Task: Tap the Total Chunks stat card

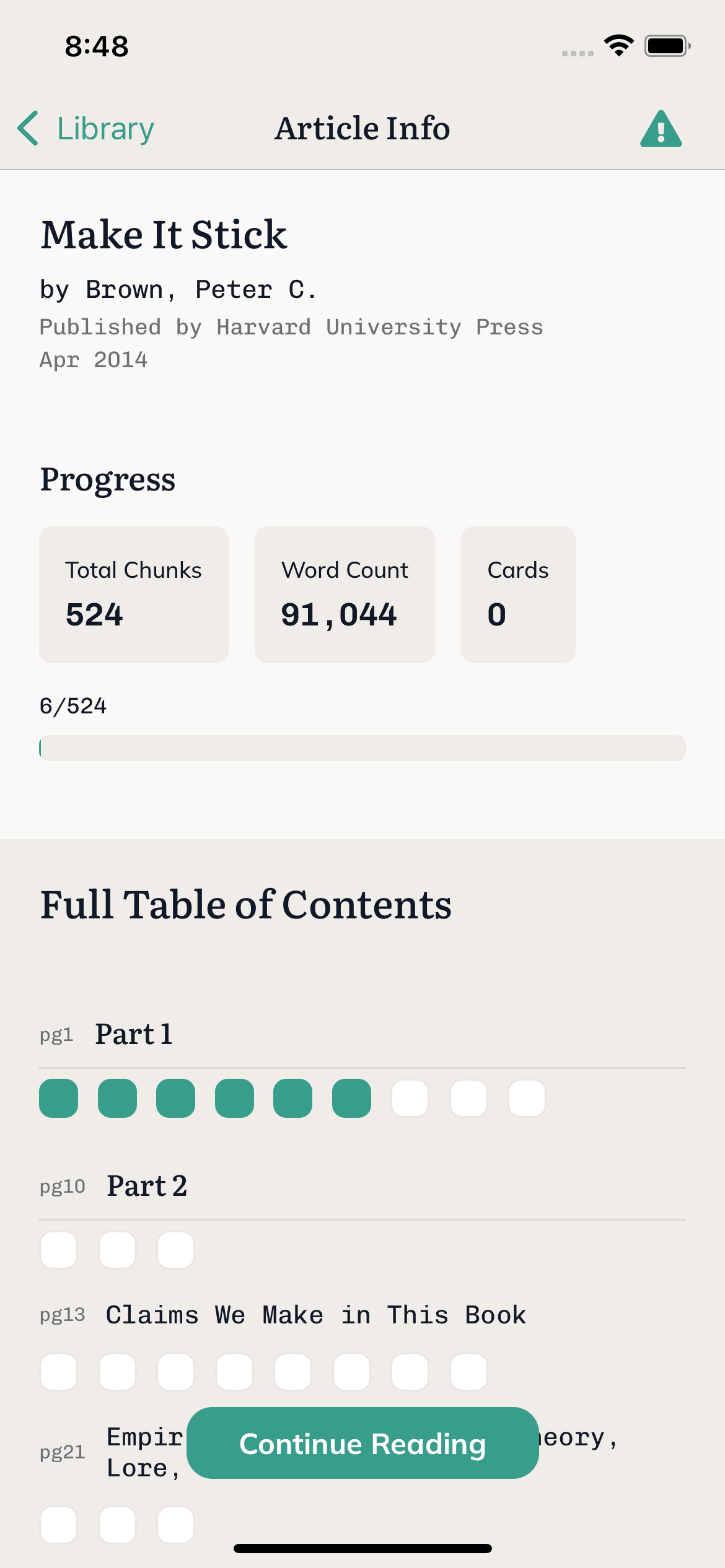Action: pyautogui.click(x=134, y=595)
